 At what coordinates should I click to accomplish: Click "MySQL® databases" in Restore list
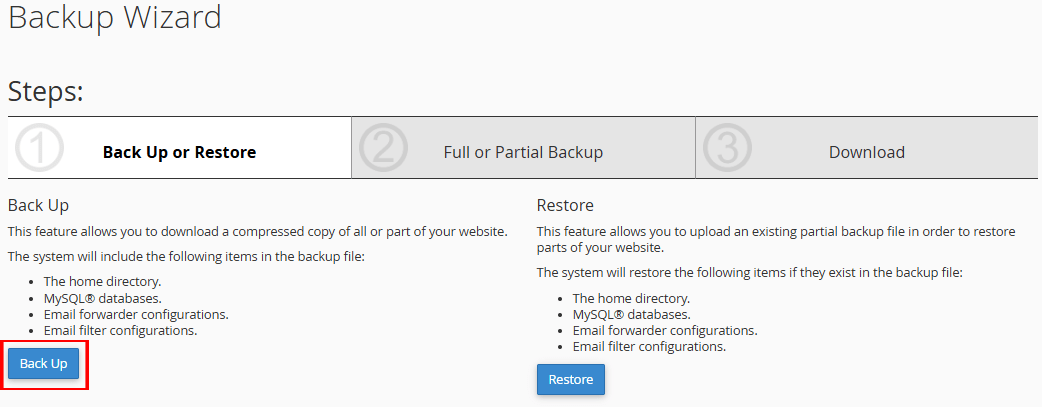coord(631,314)
